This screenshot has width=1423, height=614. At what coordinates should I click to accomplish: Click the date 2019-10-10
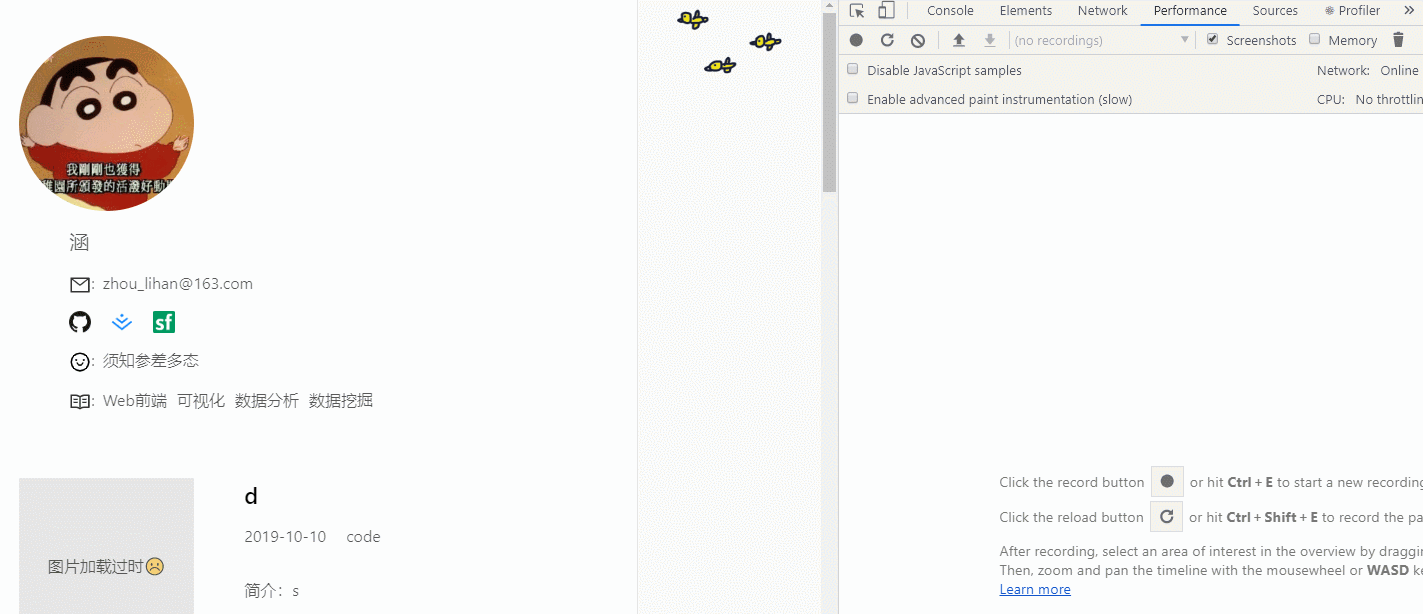[x=285, y=537]
